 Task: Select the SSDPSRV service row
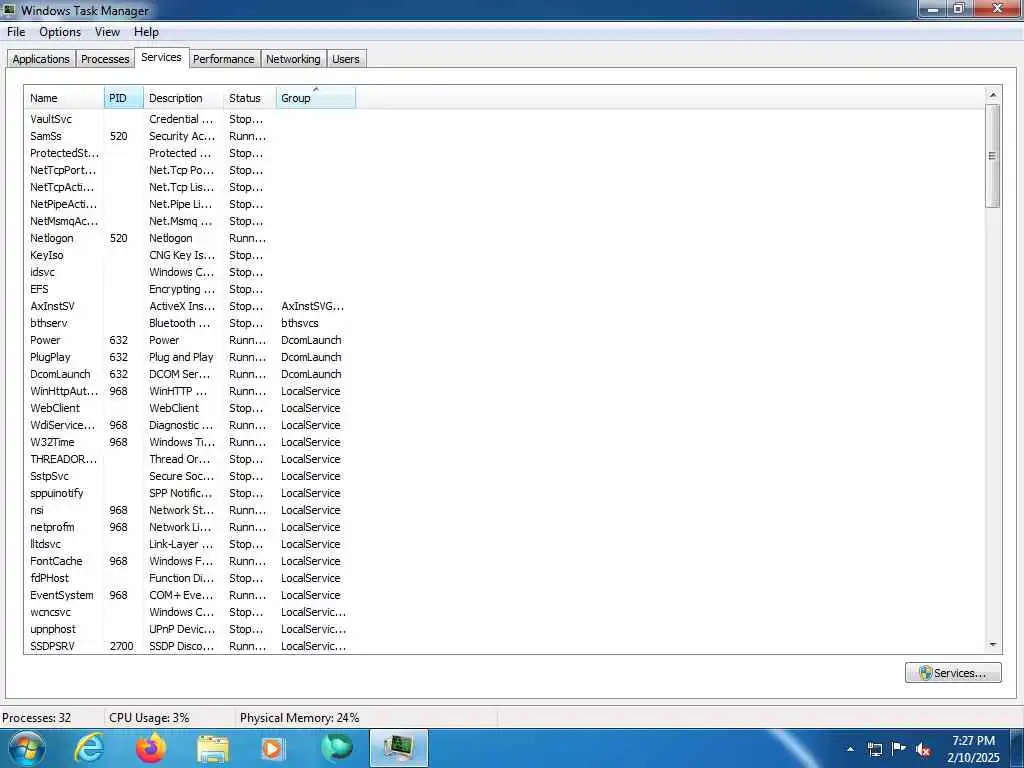coord(189,646)
